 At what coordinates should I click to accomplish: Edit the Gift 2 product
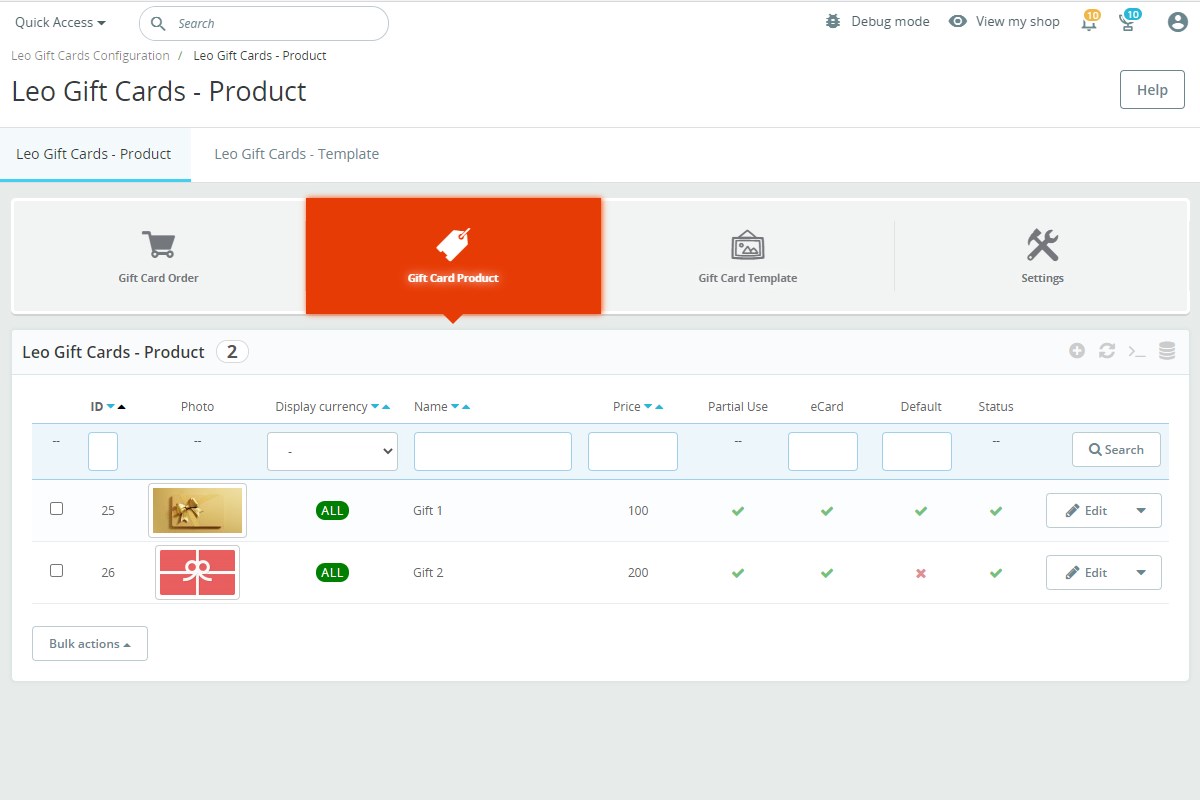[1086, 572]
